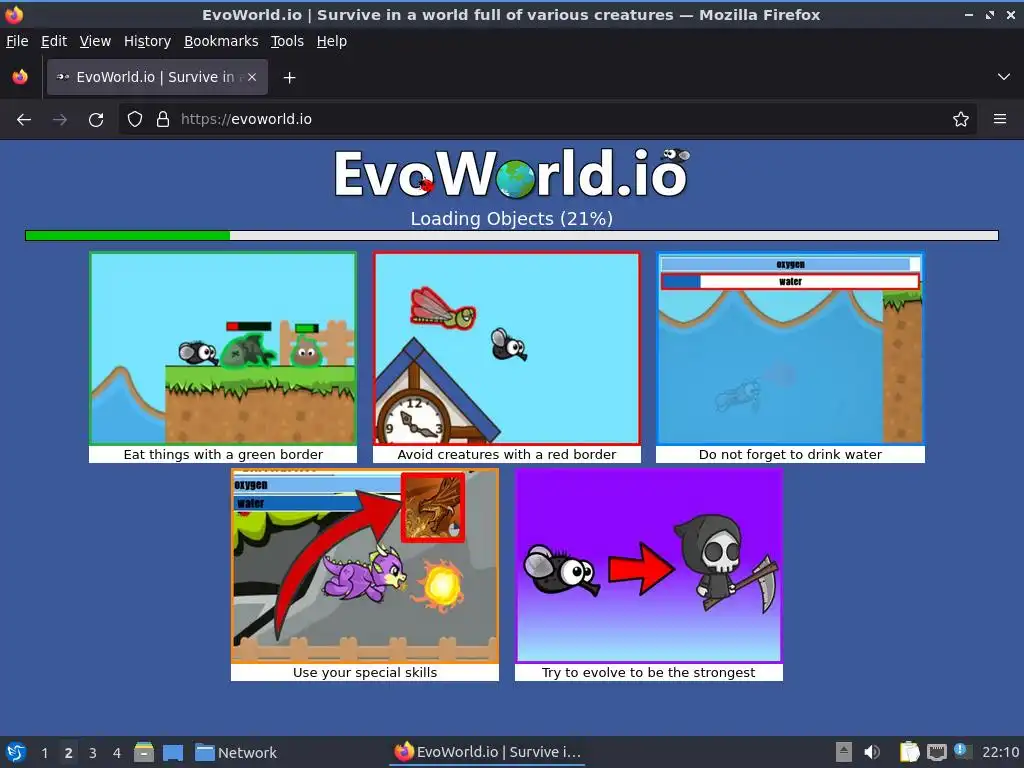
Task: Switch to workspace 4
Action: click(117, 753)
